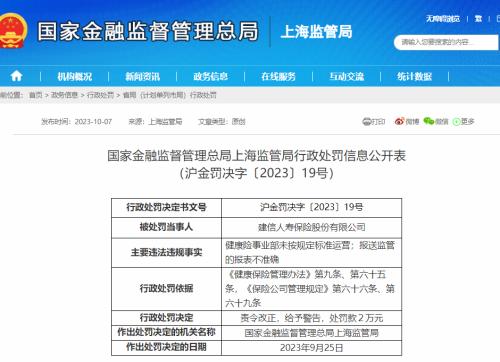Share the article to Weibo
The height and width of the screenshot is (362, 500).
click(x=407, y=122)
